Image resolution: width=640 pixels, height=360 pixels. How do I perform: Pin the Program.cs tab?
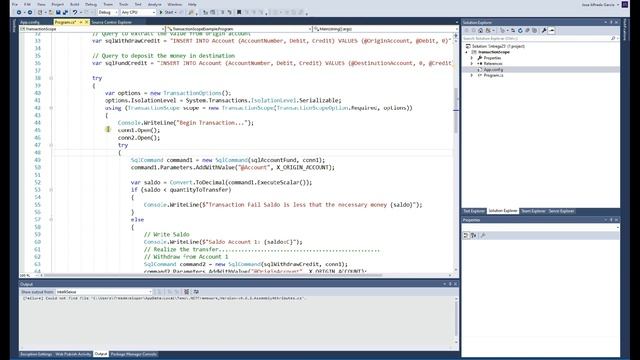tap(81, 22)
